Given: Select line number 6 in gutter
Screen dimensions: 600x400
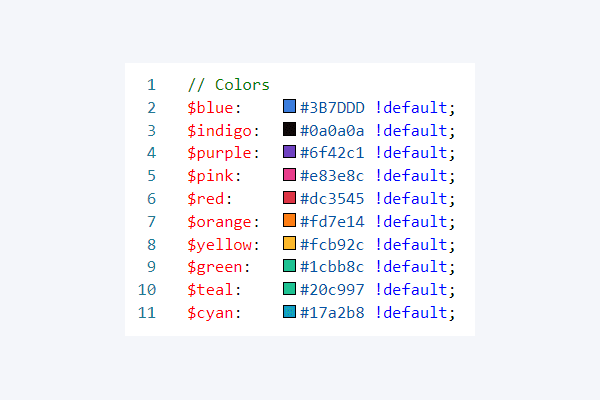Looking at the screenshot, I should coord(152,199).
